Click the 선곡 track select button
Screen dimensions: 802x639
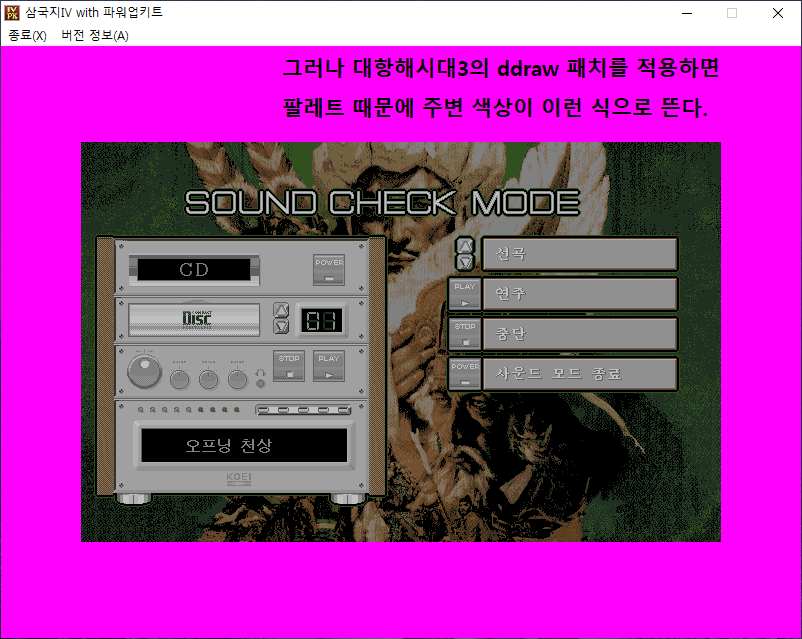click(580, 254)
